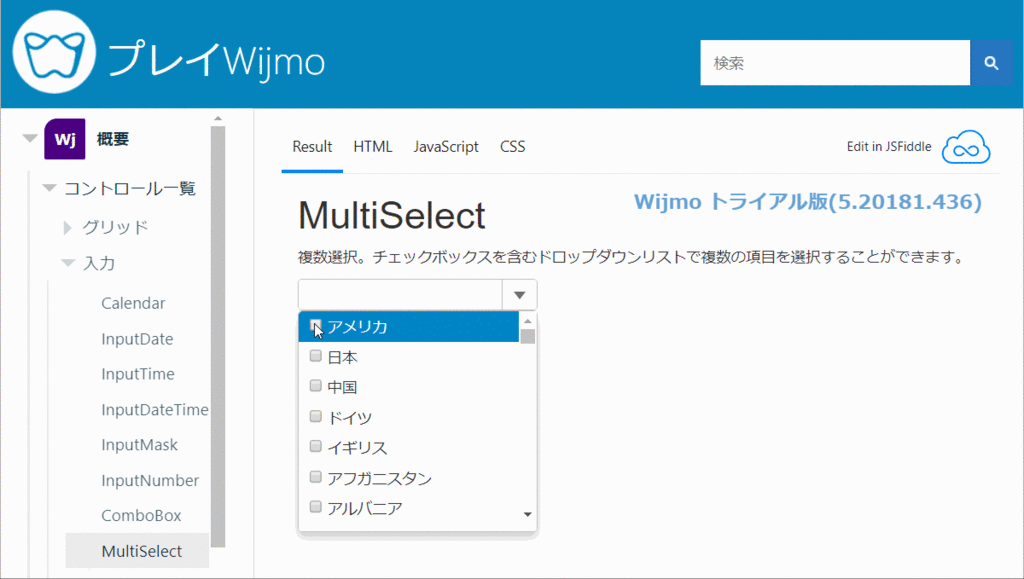This screenshot has width=1024, height=579.
Task: Collapse the 入力 node arrow
Action: tap(68, 263)
